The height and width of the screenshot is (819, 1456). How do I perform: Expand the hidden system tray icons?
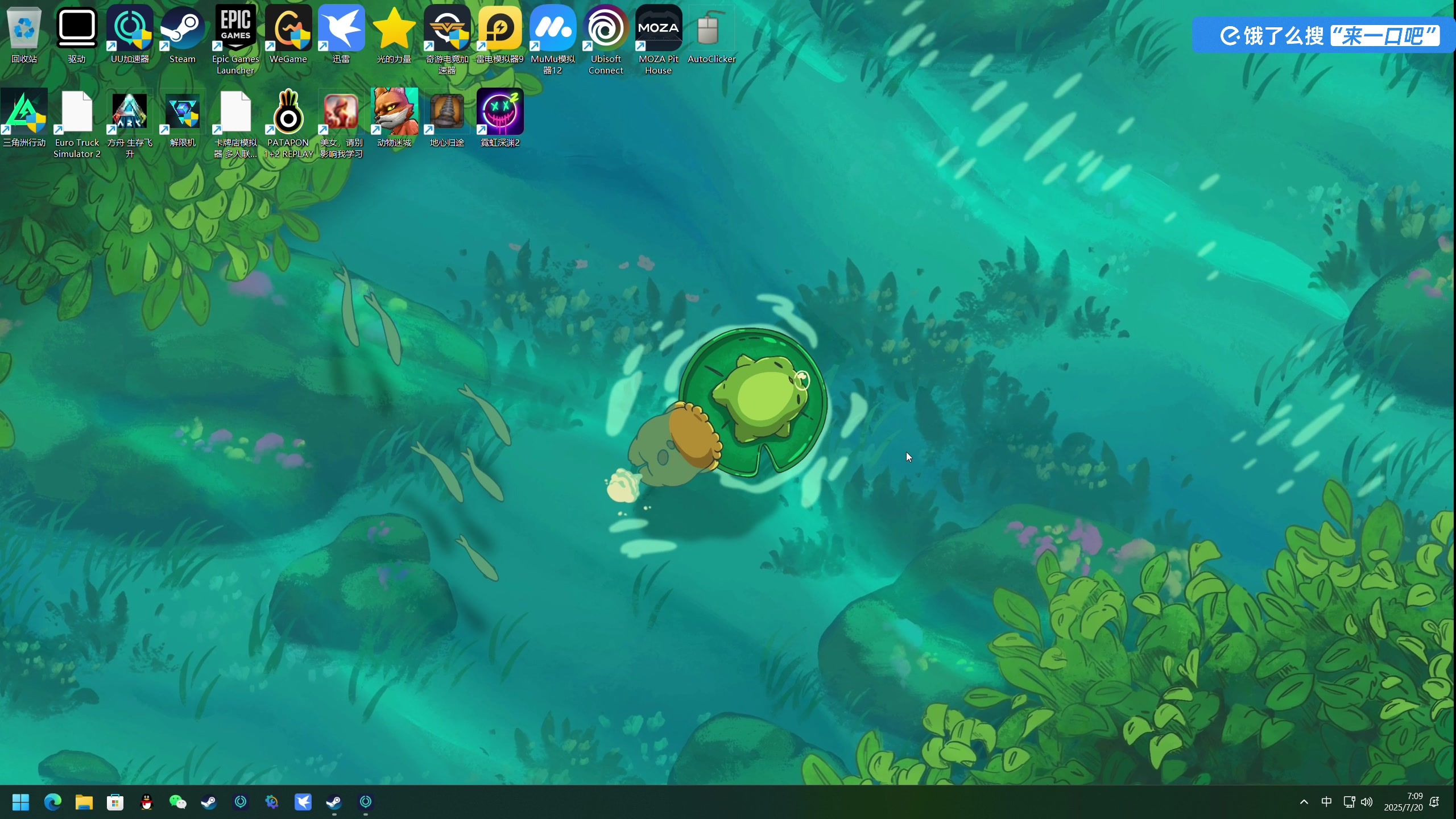[x=1304, y=802]
